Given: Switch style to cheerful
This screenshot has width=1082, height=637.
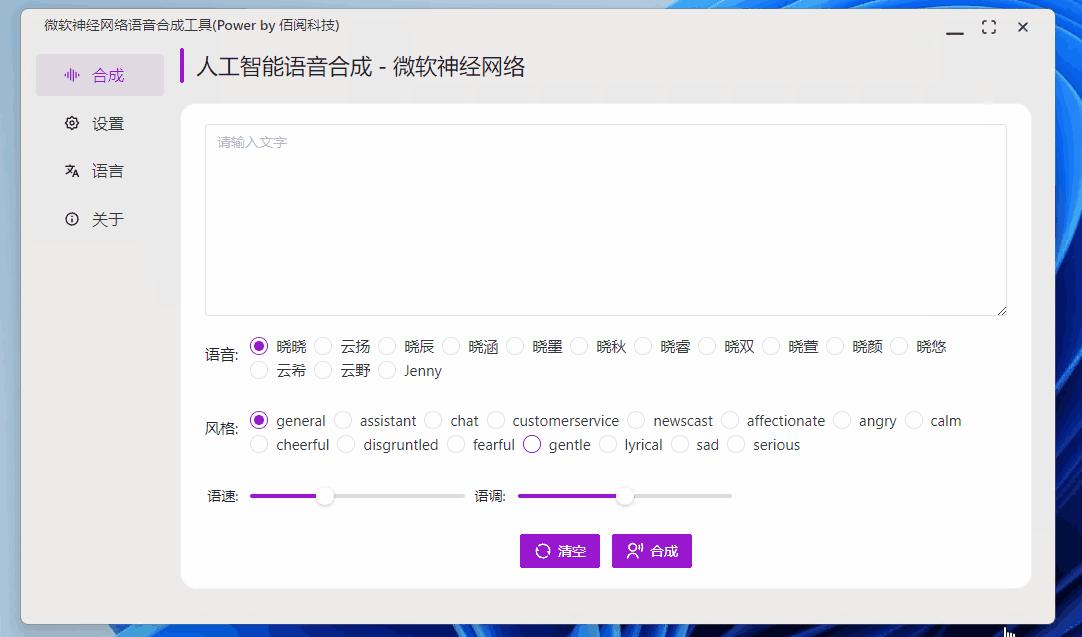Looking at the screenshot, I should (x=259, y=444).
